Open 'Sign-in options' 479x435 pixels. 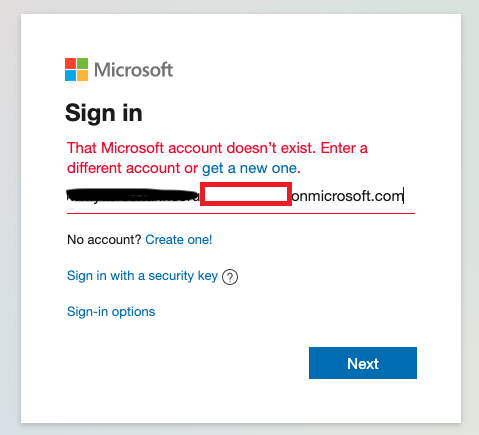tap(111, 312)
